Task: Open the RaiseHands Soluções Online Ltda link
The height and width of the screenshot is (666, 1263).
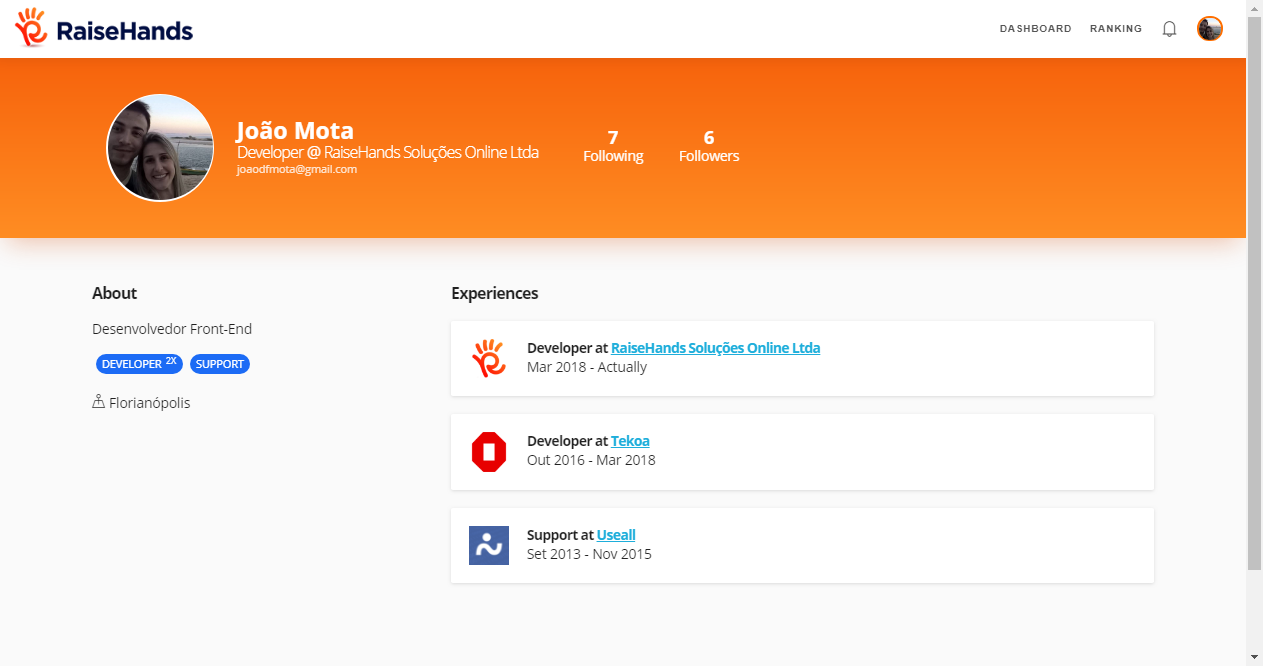Action: pyautogui.click(x=715, y=348)
